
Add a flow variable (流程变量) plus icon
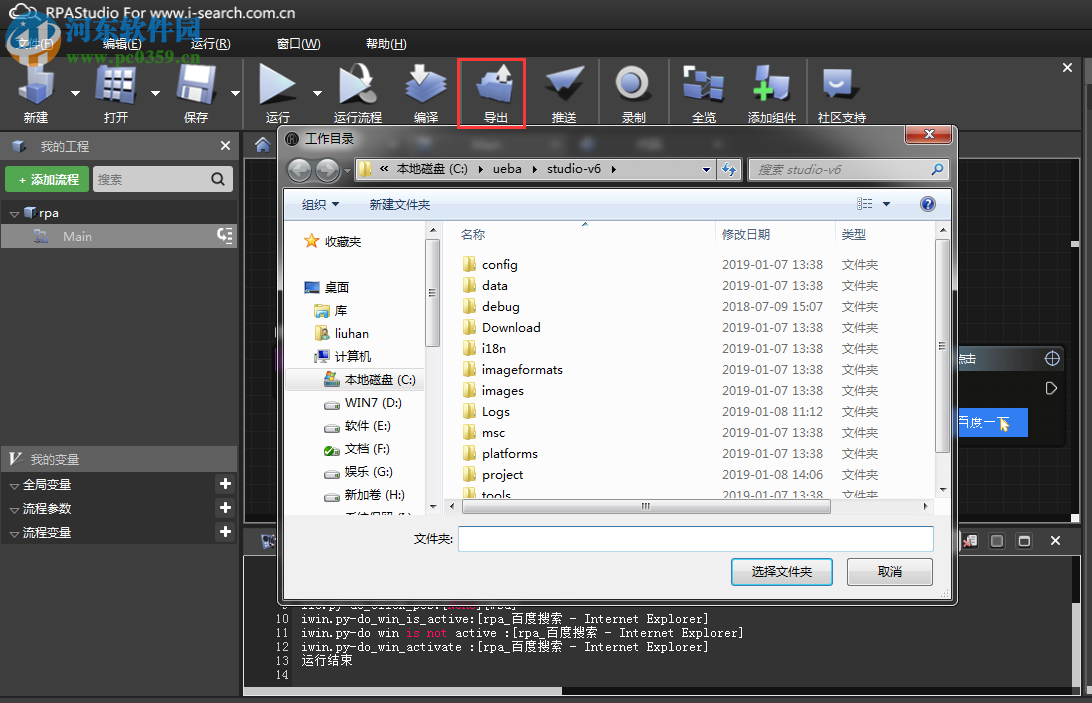pyautogui.click(x=225, y=532)
